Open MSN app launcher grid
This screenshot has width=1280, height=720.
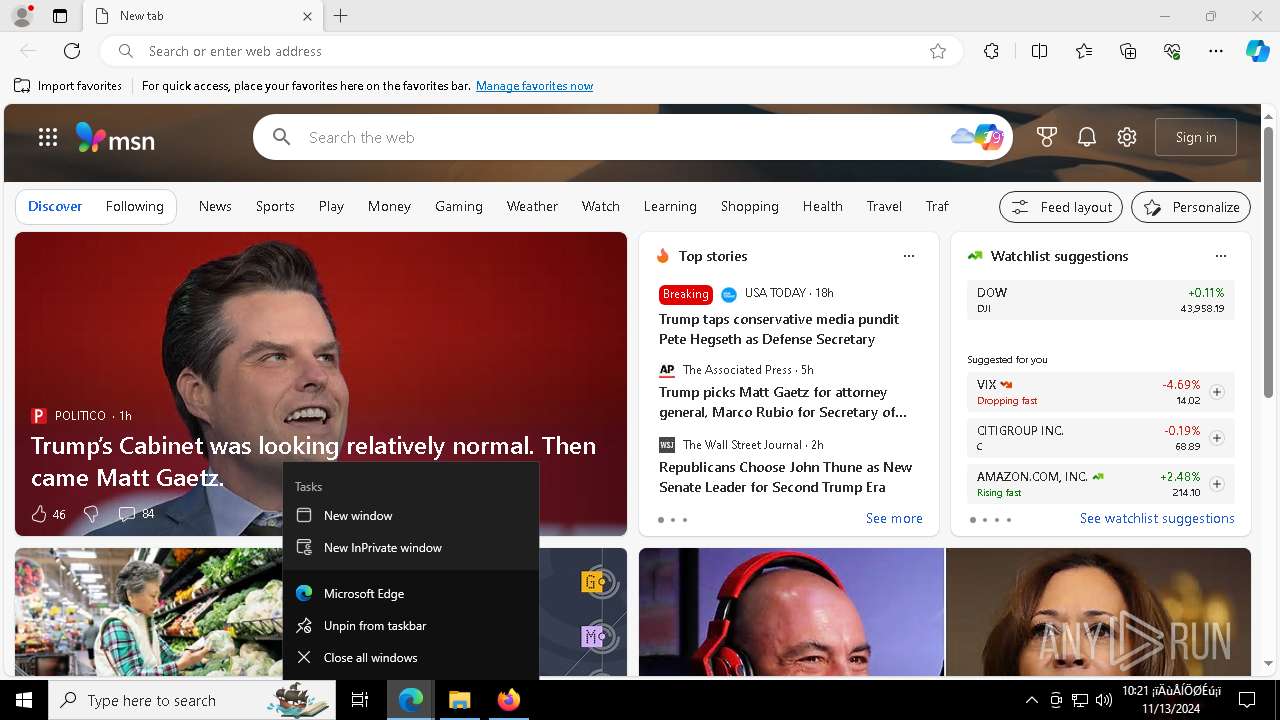[48, 137]
